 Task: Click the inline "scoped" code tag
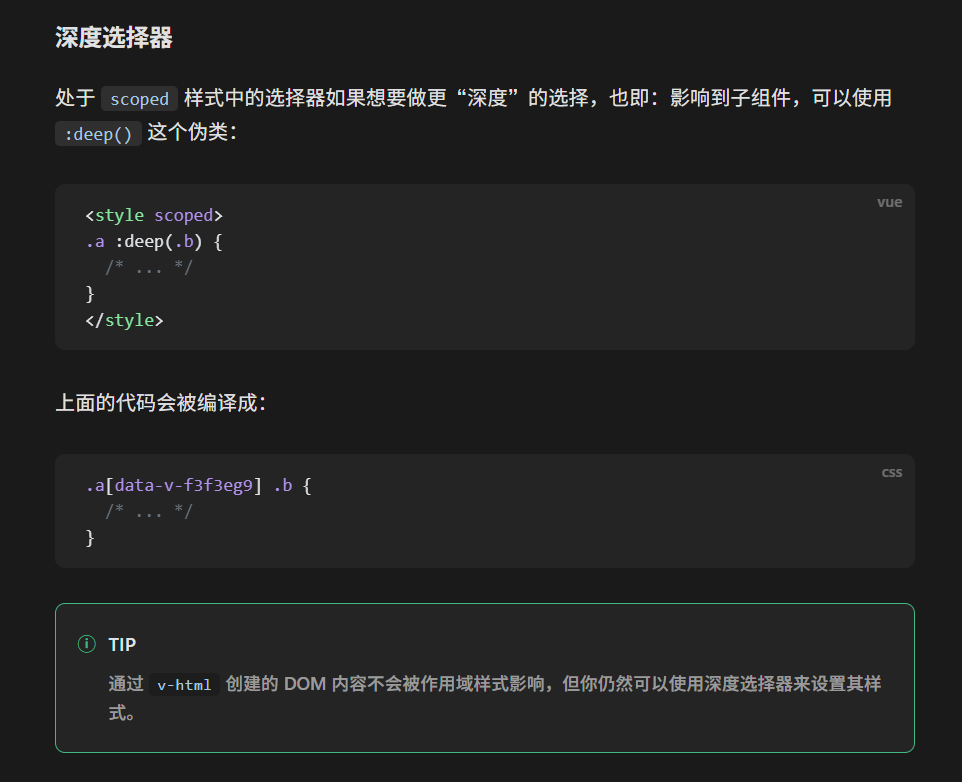[139, 98]
